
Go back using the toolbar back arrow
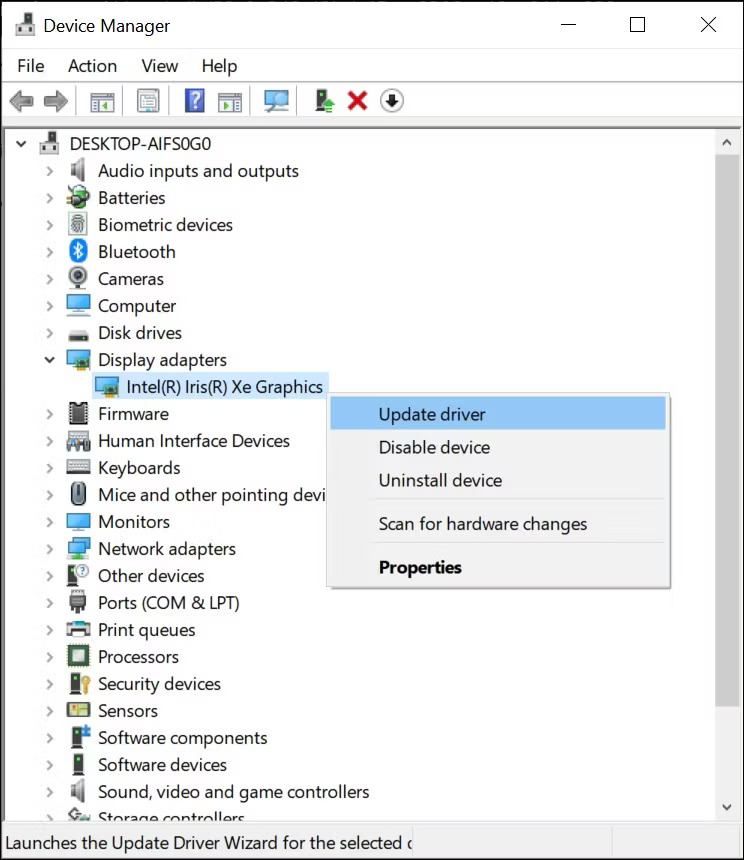22,101
